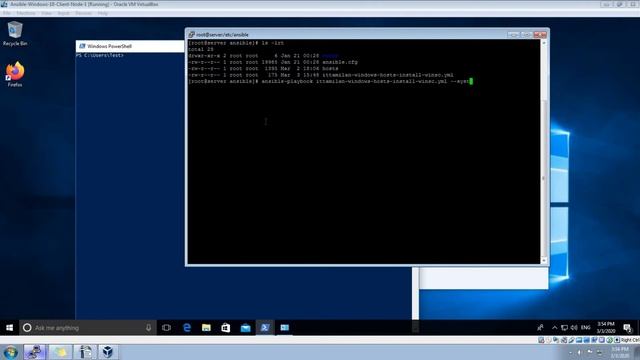Viewport: 640px width, 360px height.
Task: Open VirtualBox on the host taskbar
Action: [107, 352]
